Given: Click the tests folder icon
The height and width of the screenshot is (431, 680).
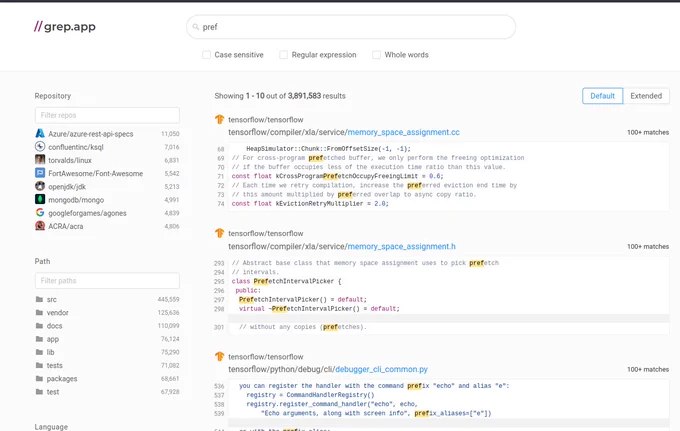Looking at the screenshot, I should [39, 365].
